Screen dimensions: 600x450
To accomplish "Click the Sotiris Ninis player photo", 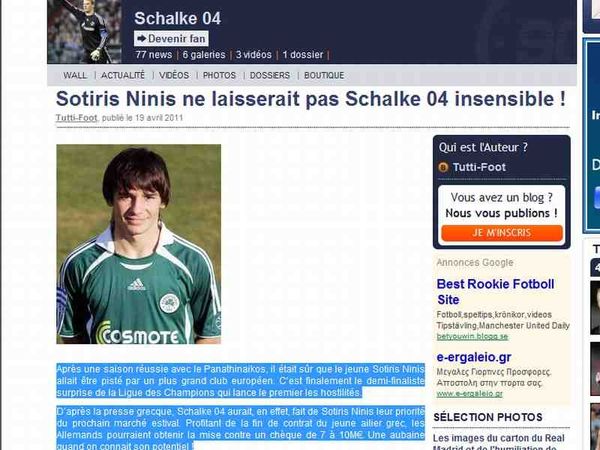I will click(x=139, y=244).
